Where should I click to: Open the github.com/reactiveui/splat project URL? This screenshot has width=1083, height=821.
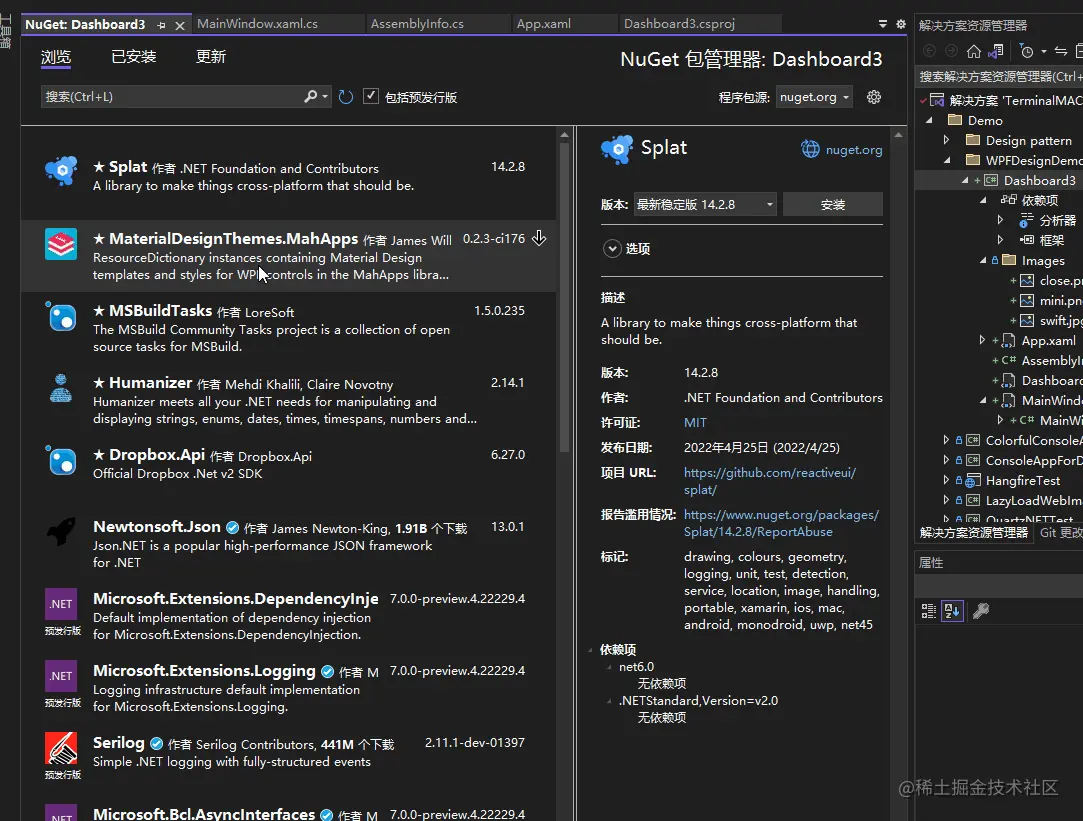770,481
